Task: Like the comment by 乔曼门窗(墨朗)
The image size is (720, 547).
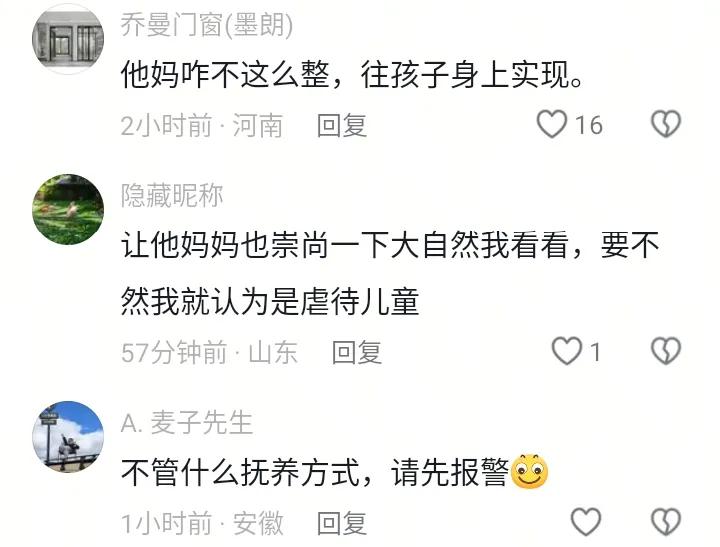Action: pos(551,124)
